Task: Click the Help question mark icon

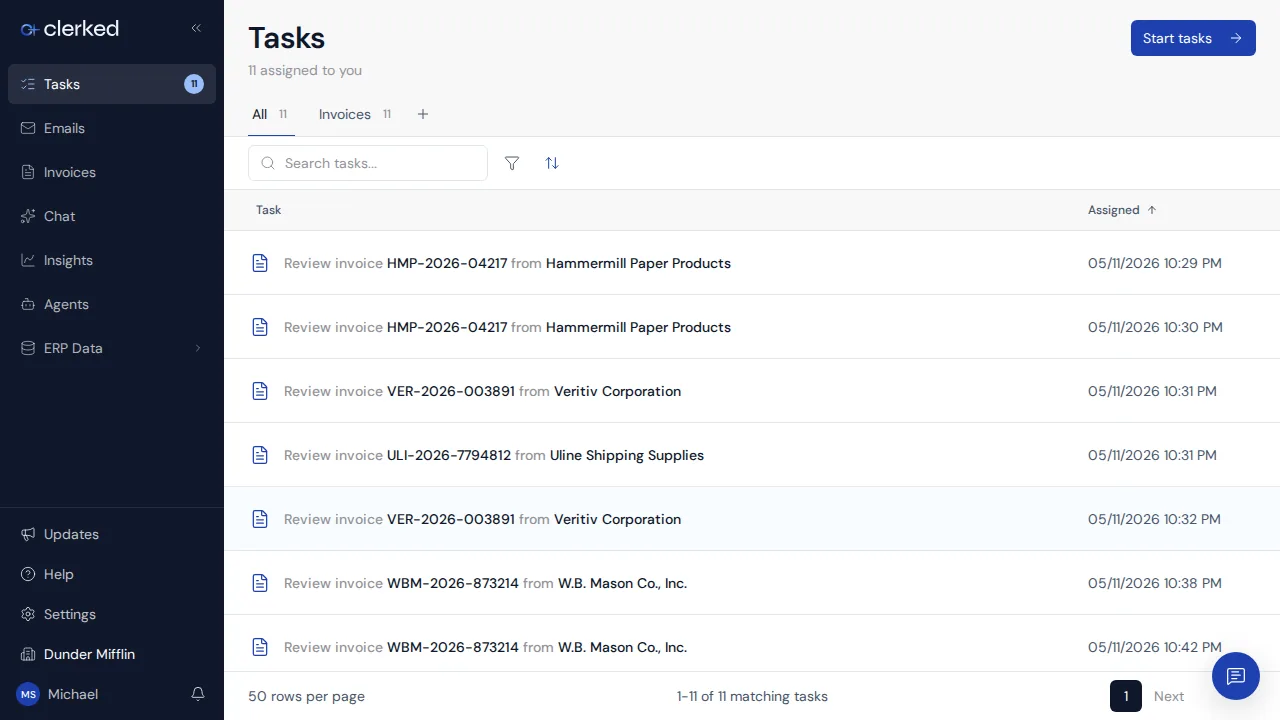Action: tap(28, 574)
